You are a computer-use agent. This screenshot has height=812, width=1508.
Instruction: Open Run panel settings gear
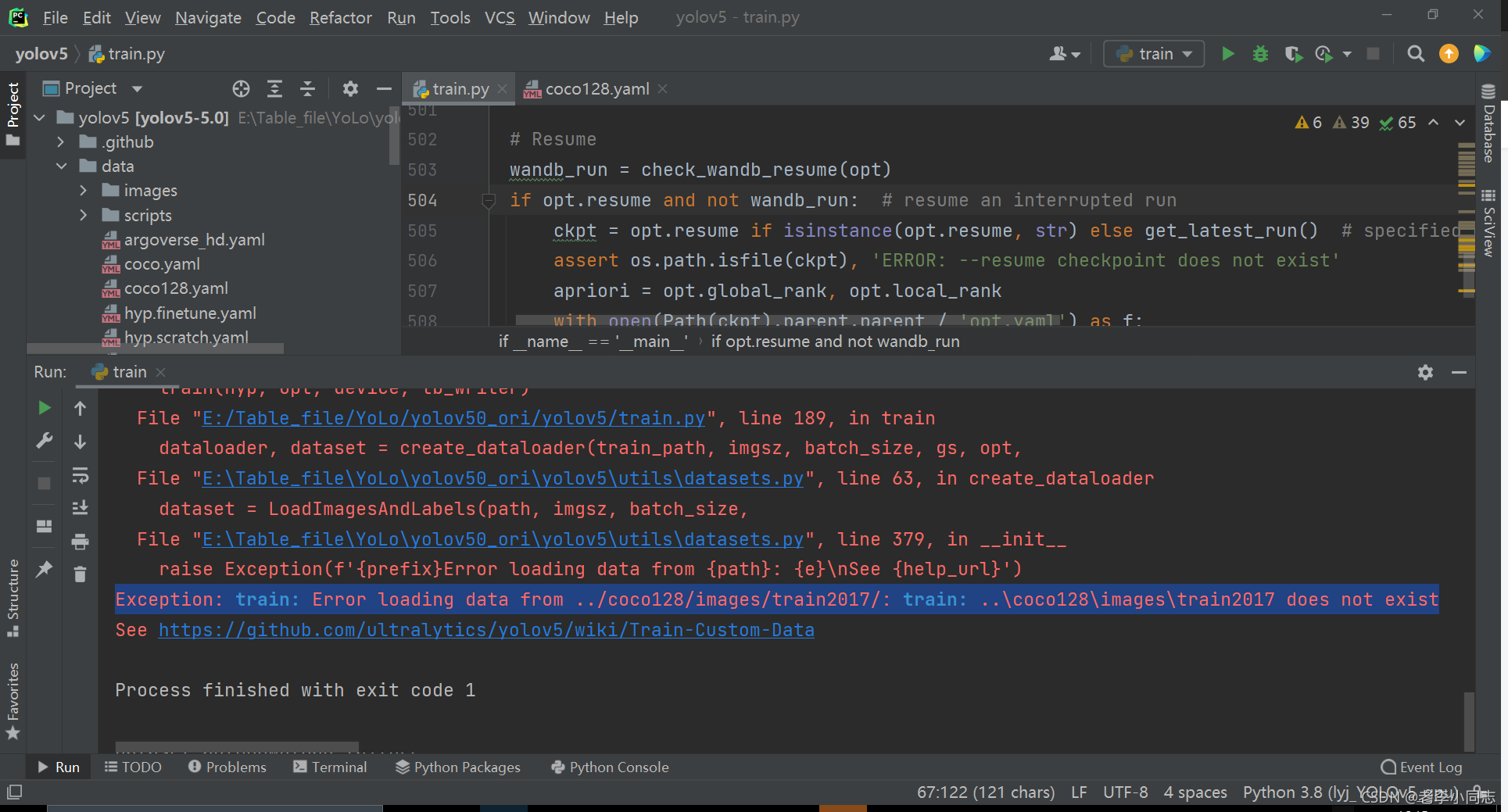coord(1425,373)
